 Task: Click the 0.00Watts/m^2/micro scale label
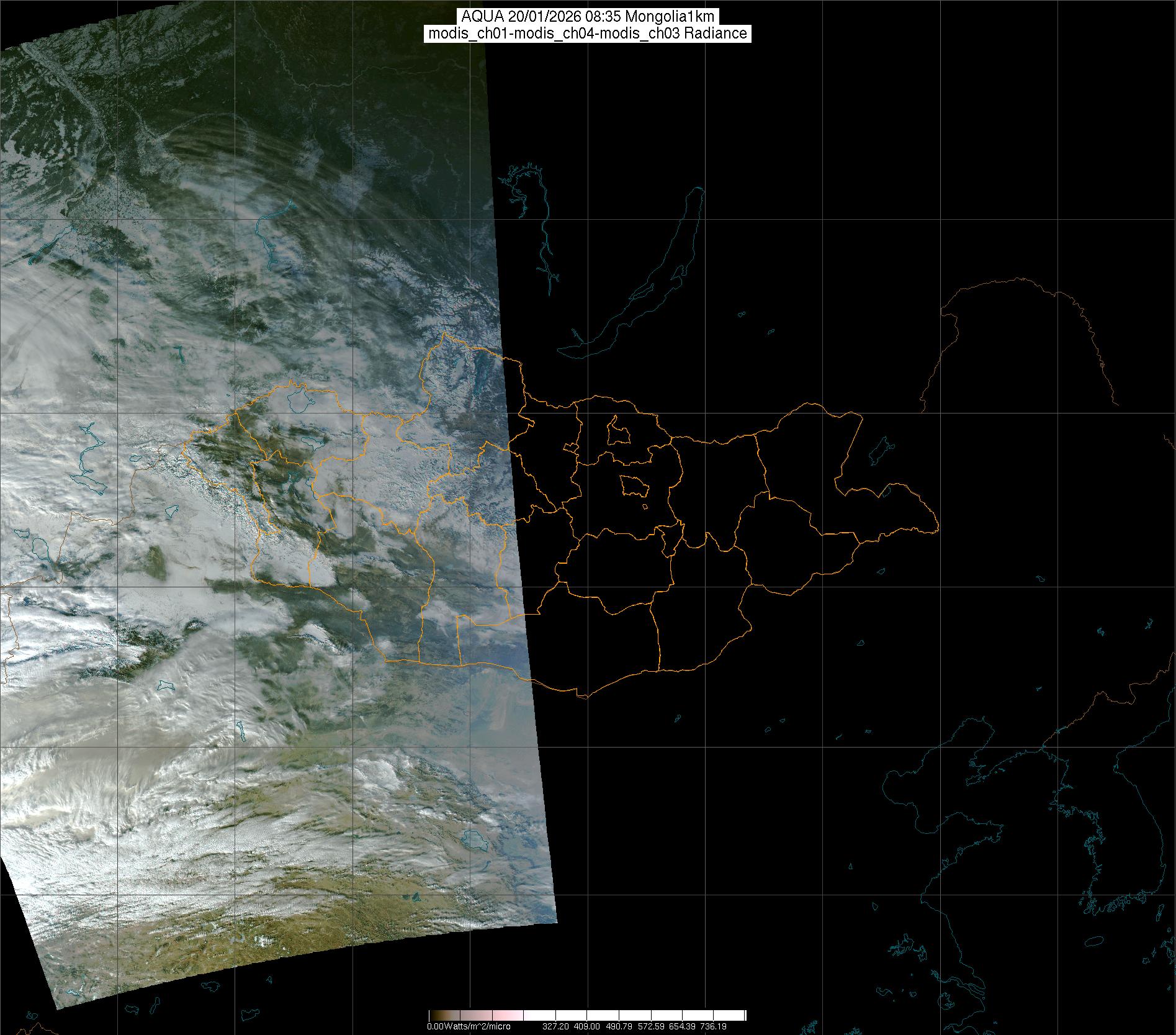[469, 1026]
